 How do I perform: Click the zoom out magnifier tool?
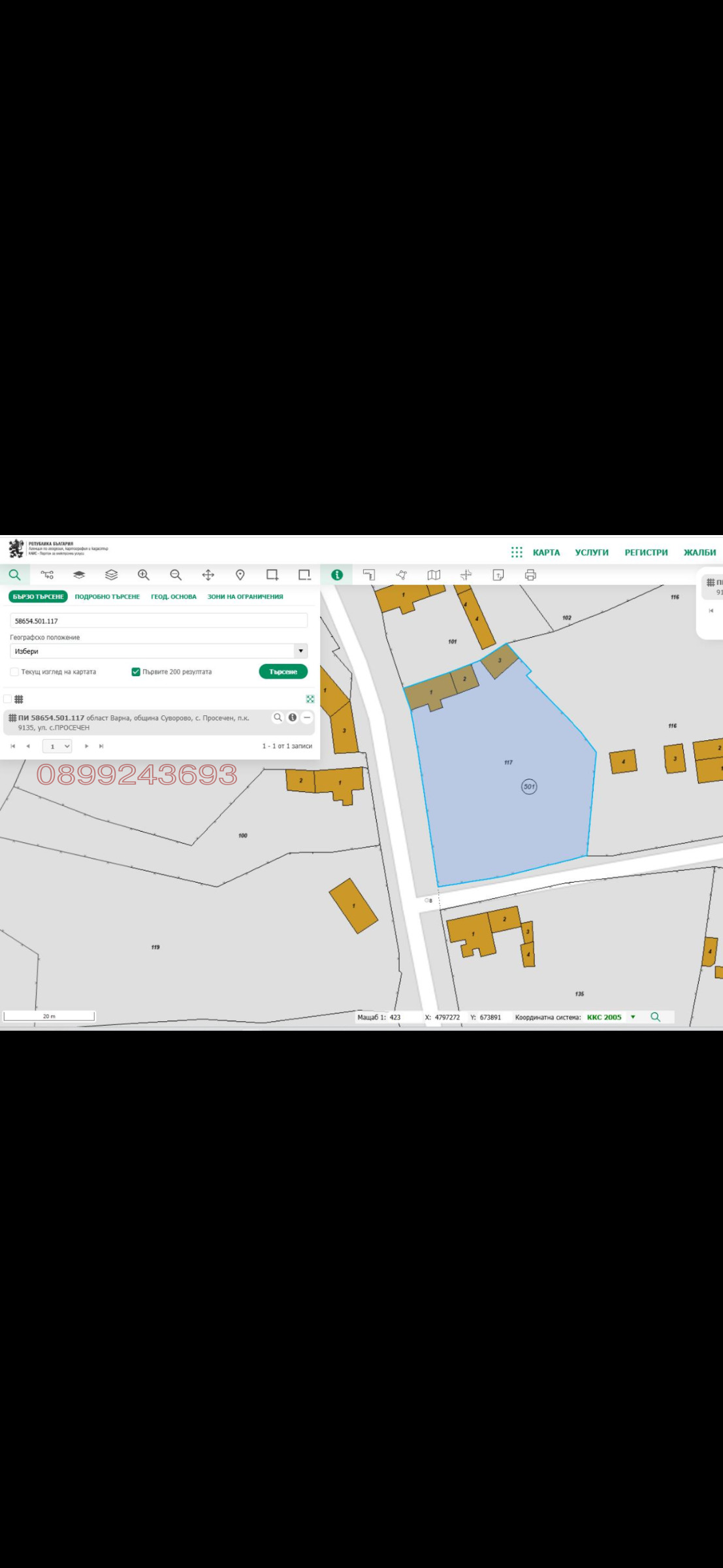click(x=176, y=575)
